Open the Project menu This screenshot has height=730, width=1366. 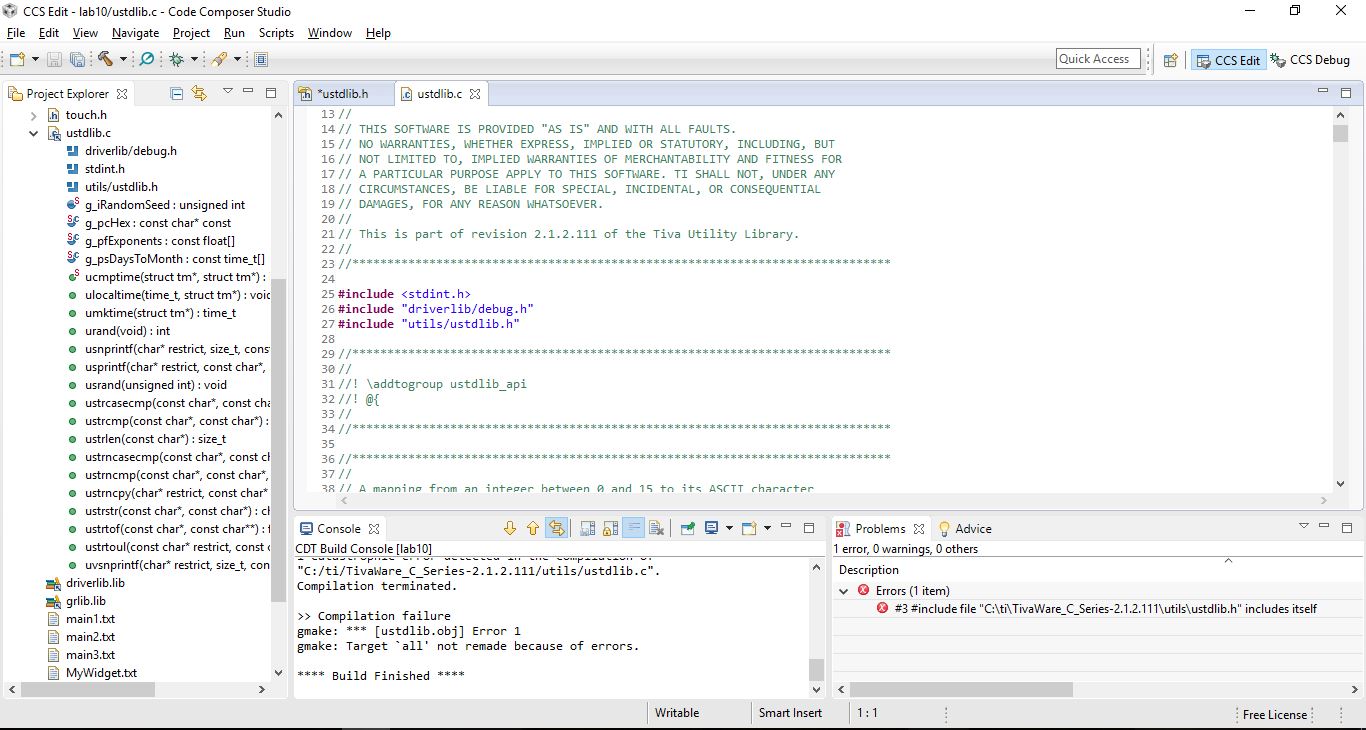coord(191,33)
